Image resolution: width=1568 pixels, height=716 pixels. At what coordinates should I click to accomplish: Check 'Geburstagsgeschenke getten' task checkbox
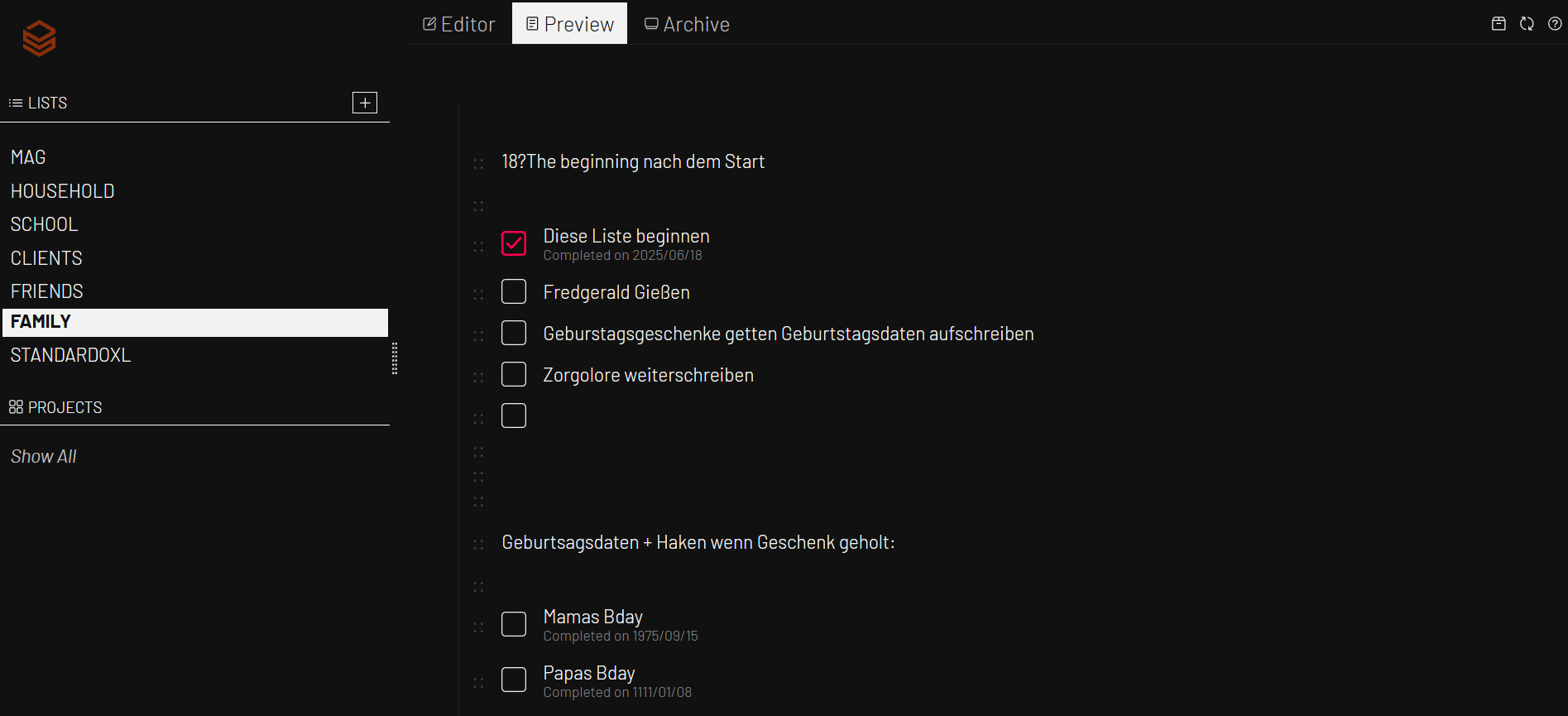(514, 333)
